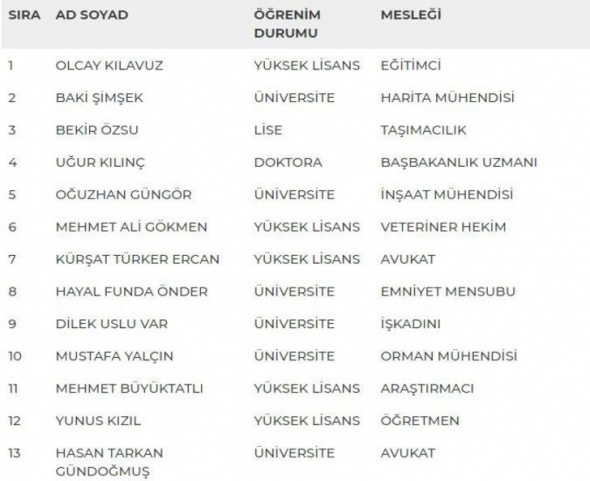Select the DOKTORA education cell
Screen dimensions: 590x481
tap(288, 163)
